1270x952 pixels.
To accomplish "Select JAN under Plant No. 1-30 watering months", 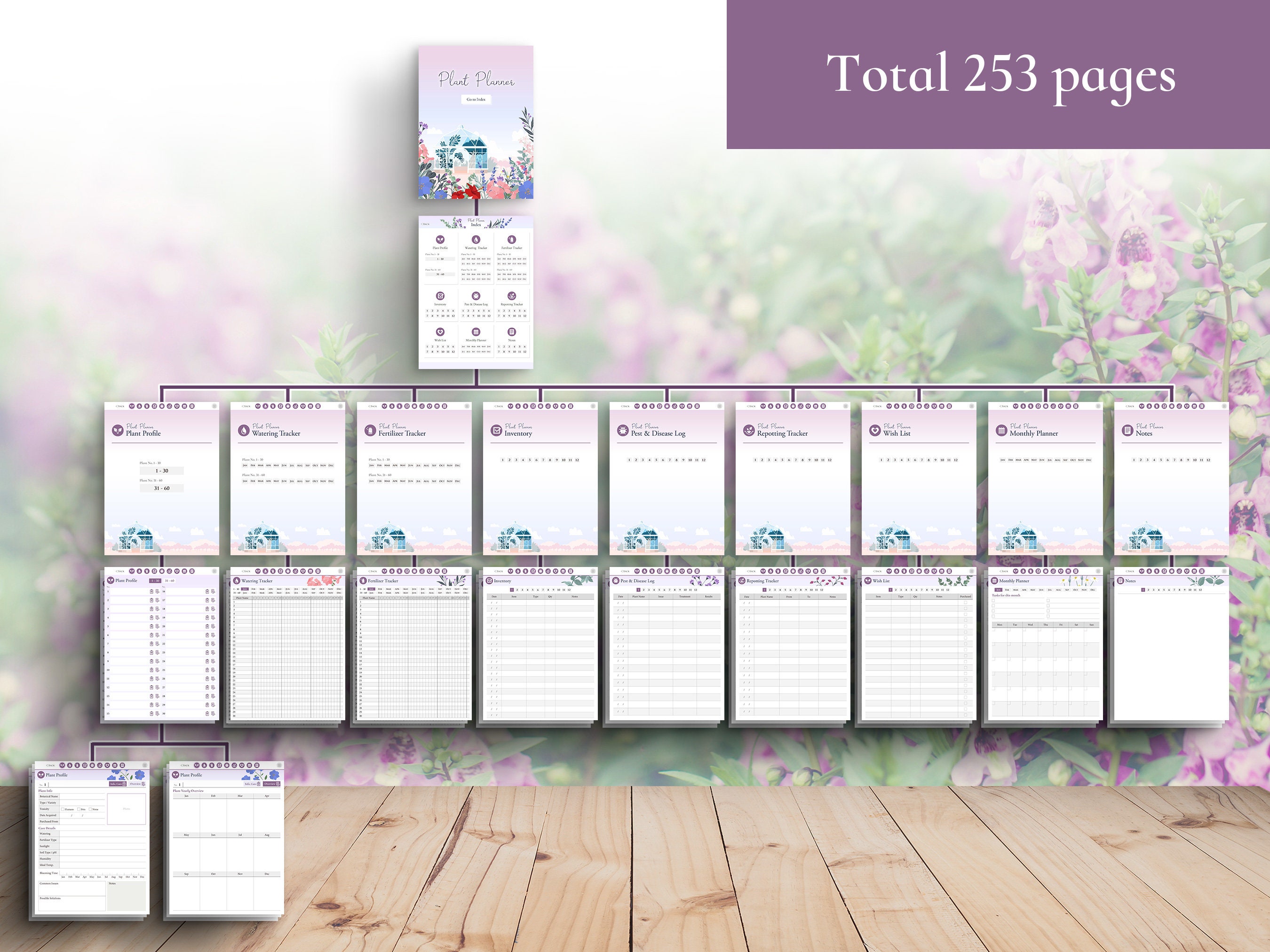I will [463, 259].
